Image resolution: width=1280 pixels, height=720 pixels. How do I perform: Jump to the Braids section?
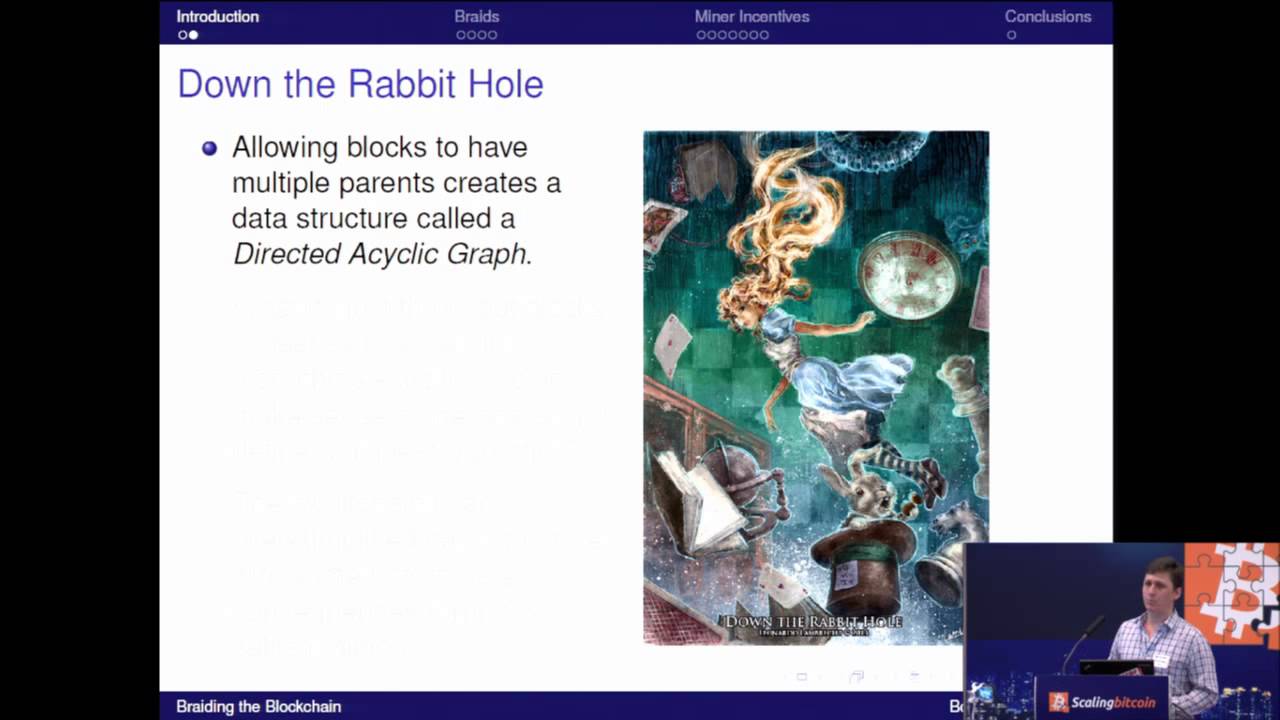pos(476,16)
